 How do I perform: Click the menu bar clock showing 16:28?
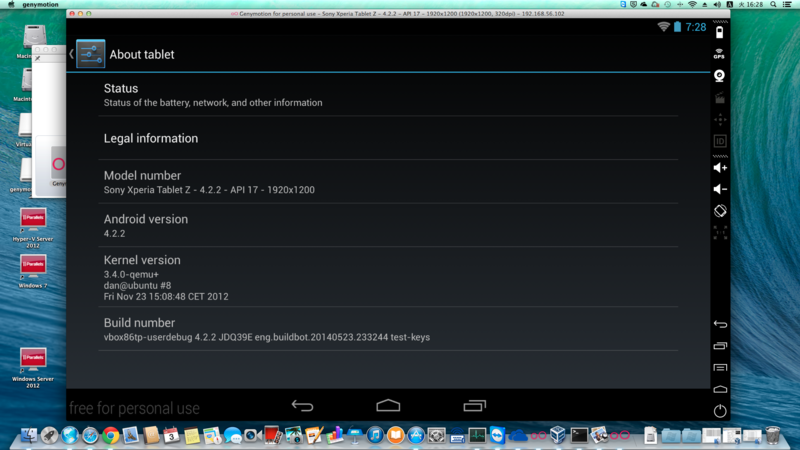pos(751,4)
